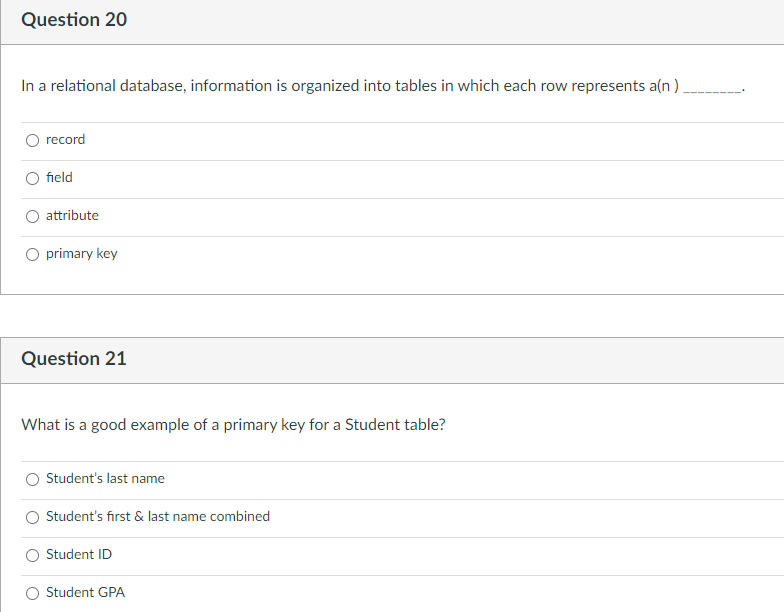Image resolution: width=784 pixels, height=612 pixels.
Task: Click the 'record' answer label text
Action: coord(66,140)
